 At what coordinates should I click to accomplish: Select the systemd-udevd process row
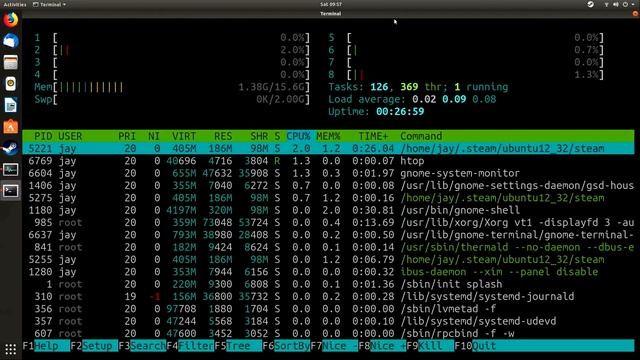(x=328, y=321)
